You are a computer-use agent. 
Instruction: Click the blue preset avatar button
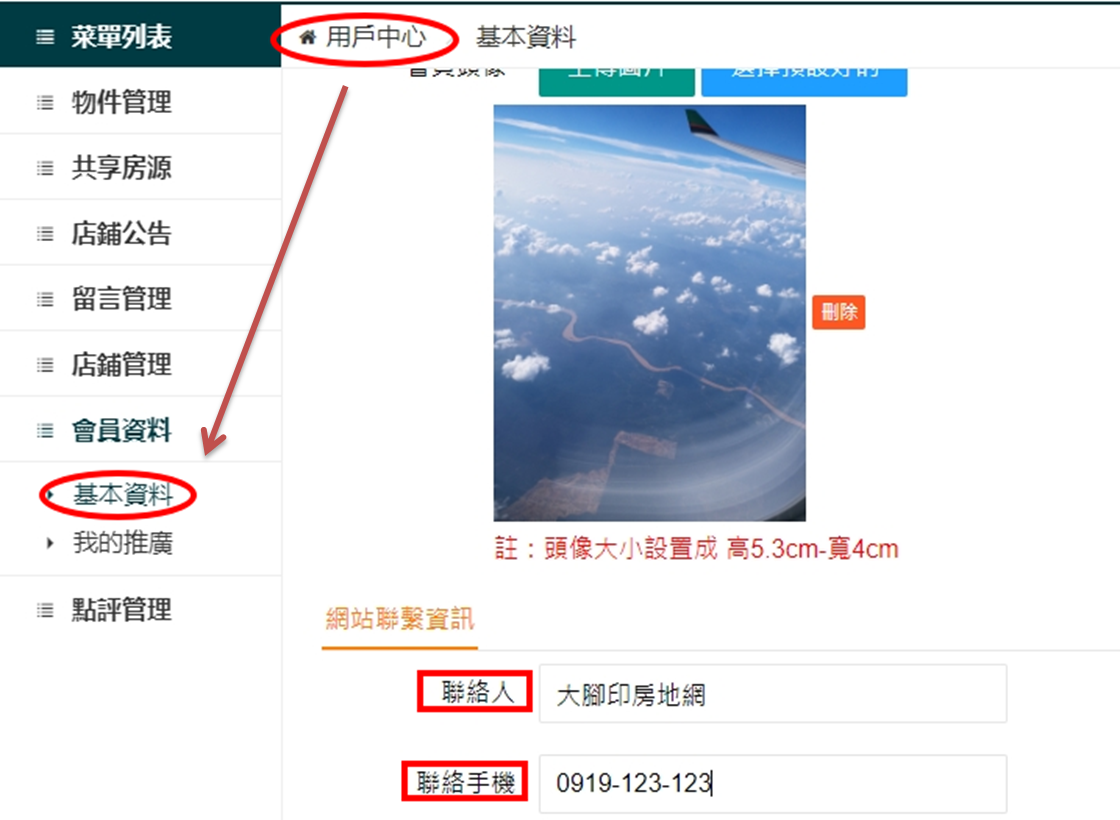804,81
